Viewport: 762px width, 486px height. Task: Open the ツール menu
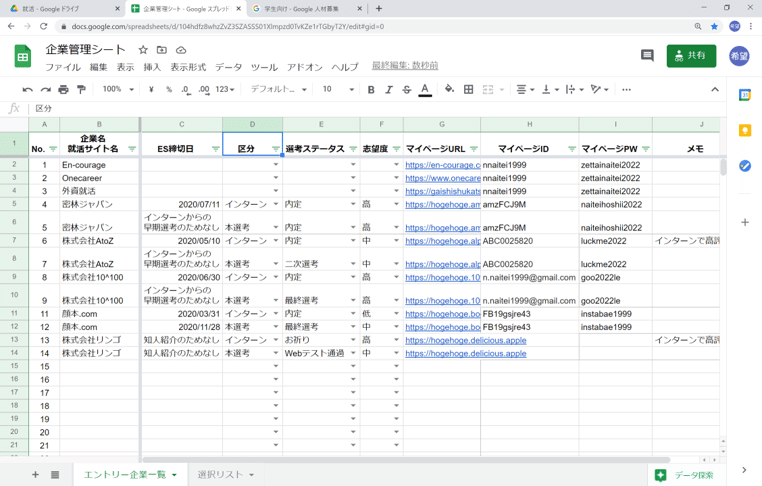264,67
